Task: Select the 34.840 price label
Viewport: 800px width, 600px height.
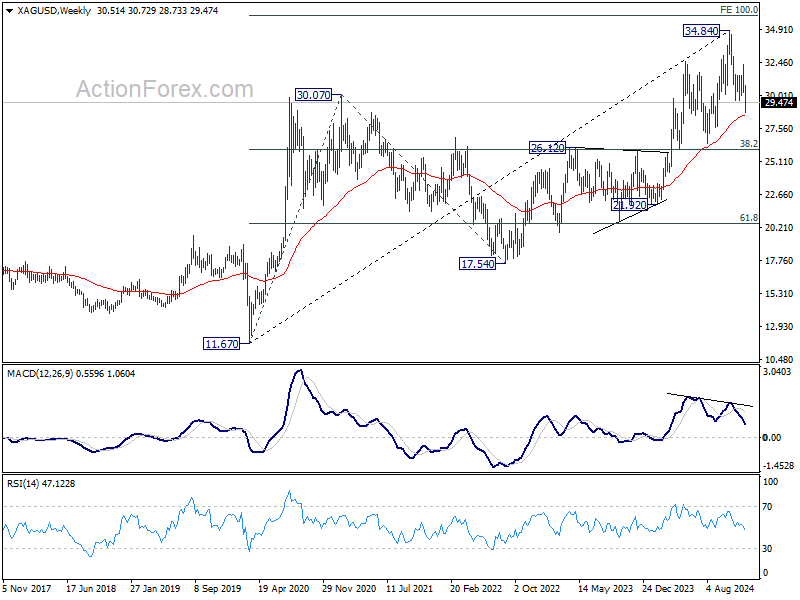Action: point(702,31)
